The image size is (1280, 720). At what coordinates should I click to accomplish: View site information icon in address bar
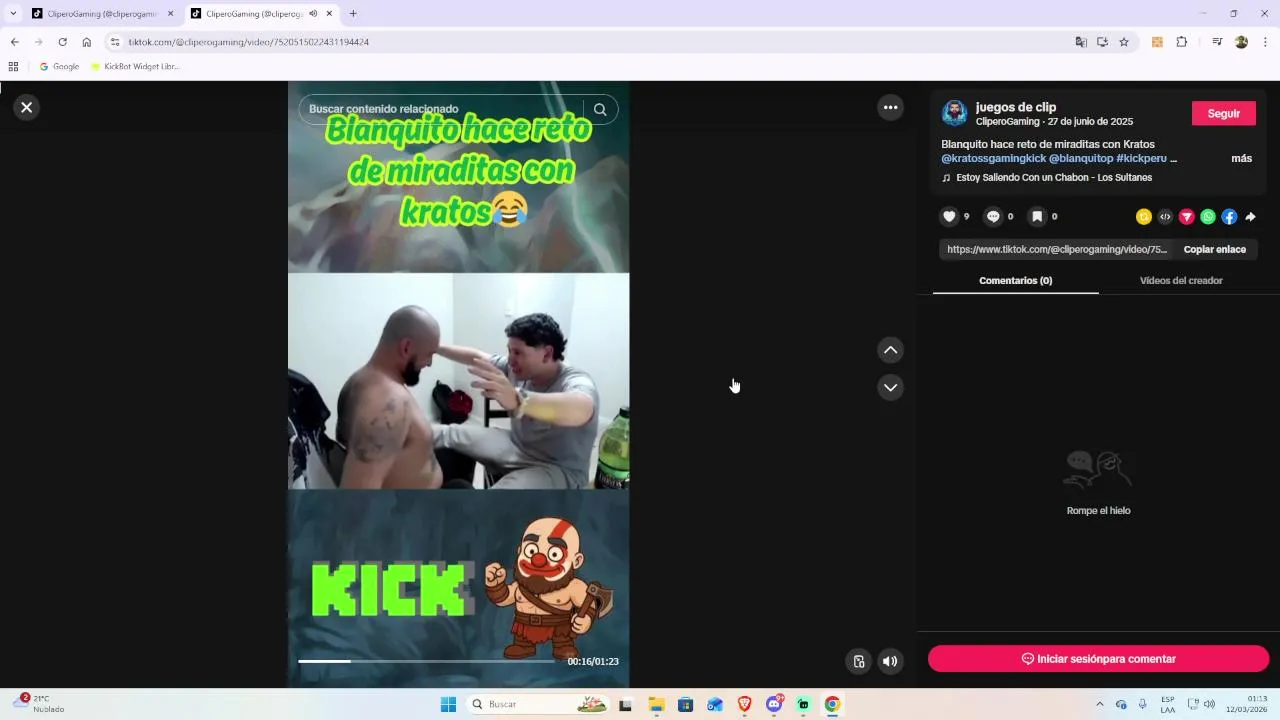tap(115, 42)
